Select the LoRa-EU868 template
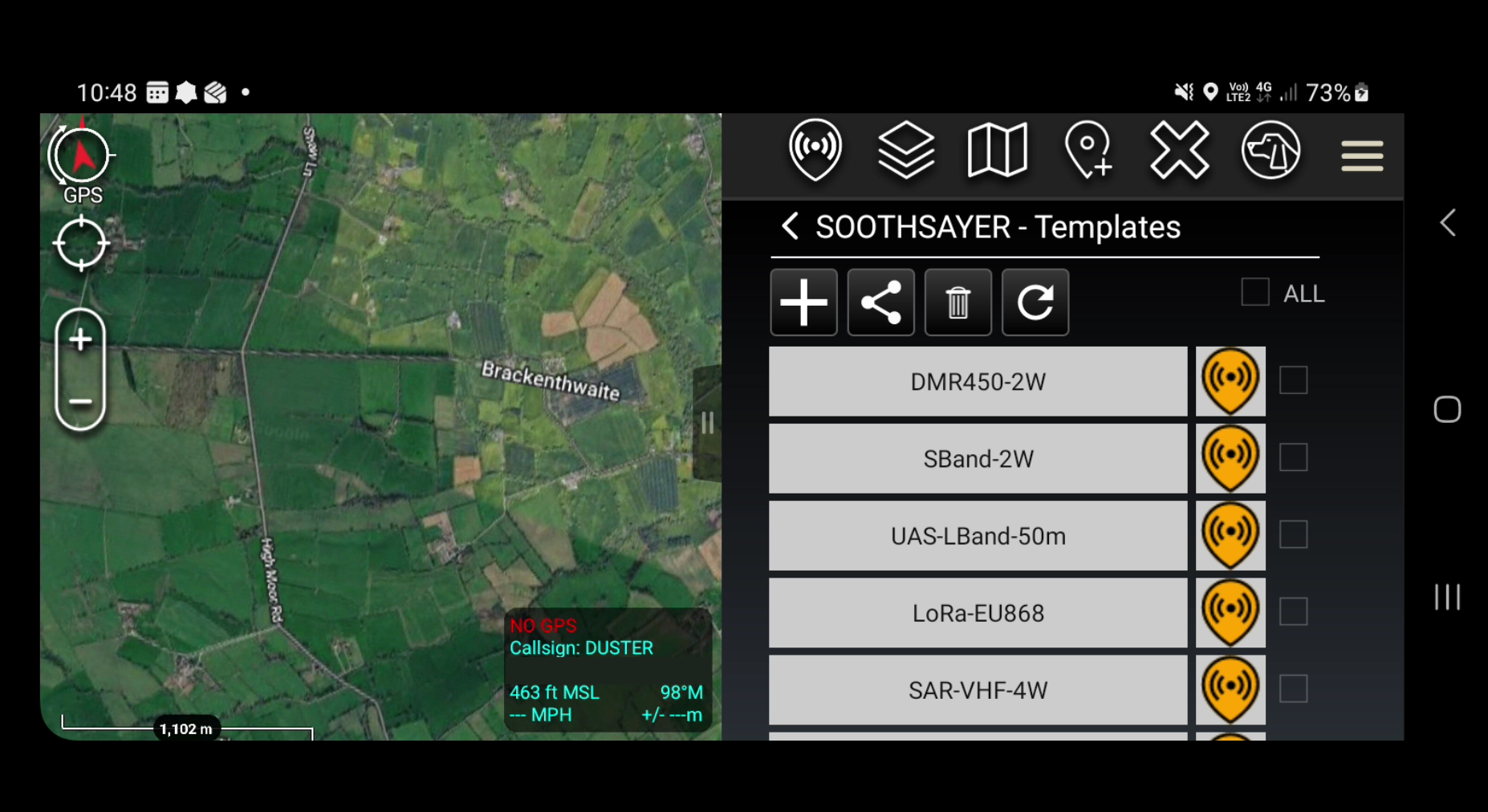Viewport: 1488px width, 812px height. pyautogui.click(x=978, y=612)
